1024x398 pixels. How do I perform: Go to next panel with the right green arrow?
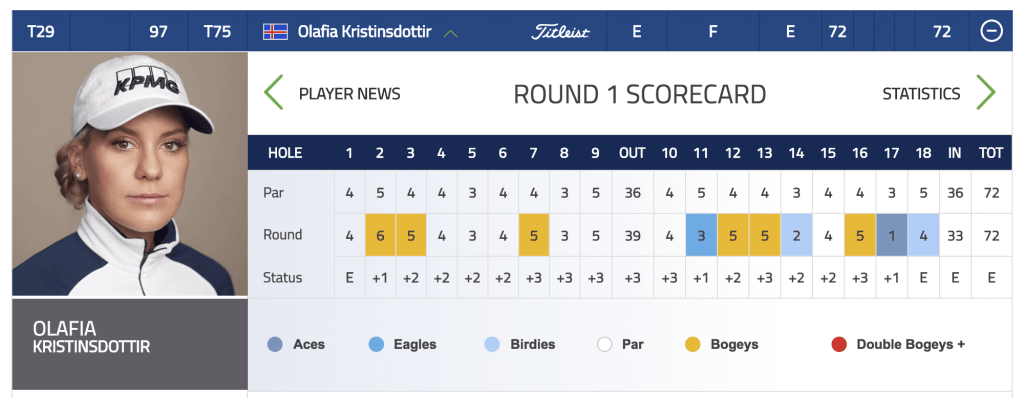(x=985, y=92)
